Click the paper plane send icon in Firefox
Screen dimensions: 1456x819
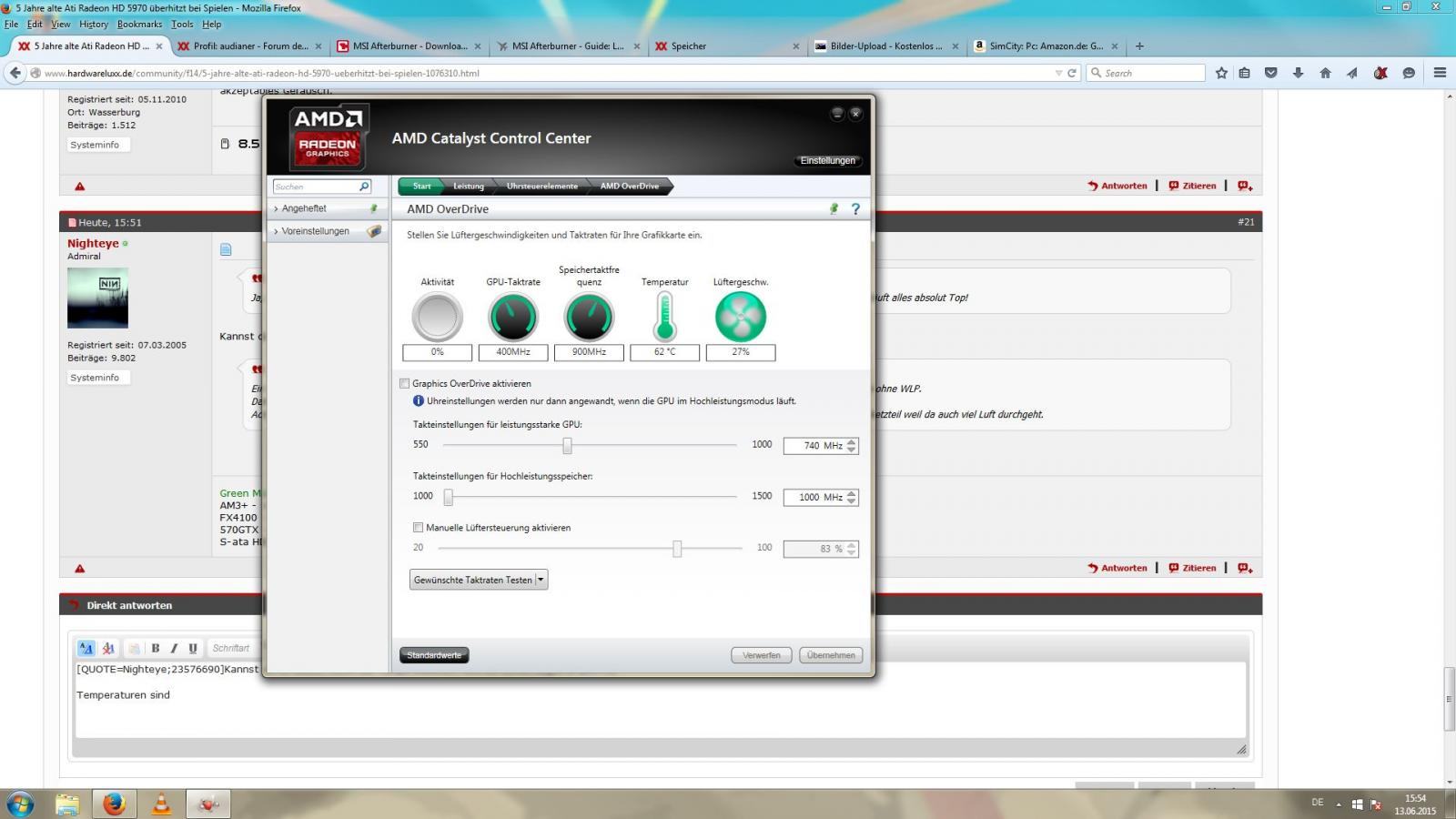pos(1352,73)
